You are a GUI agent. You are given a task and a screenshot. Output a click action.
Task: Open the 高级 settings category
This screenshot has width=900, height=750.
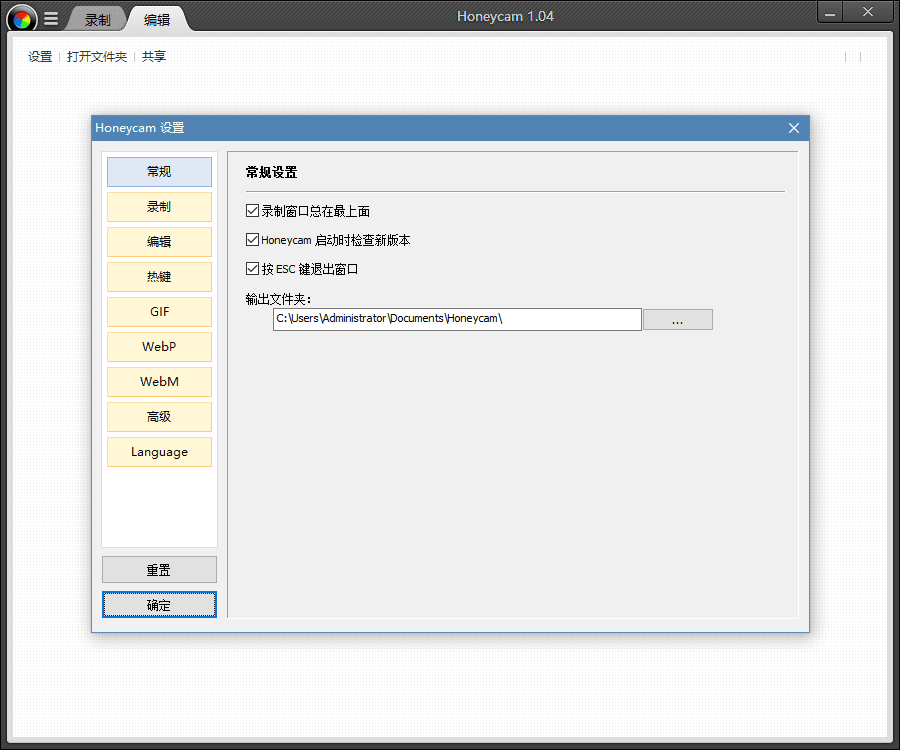(160, 417)
